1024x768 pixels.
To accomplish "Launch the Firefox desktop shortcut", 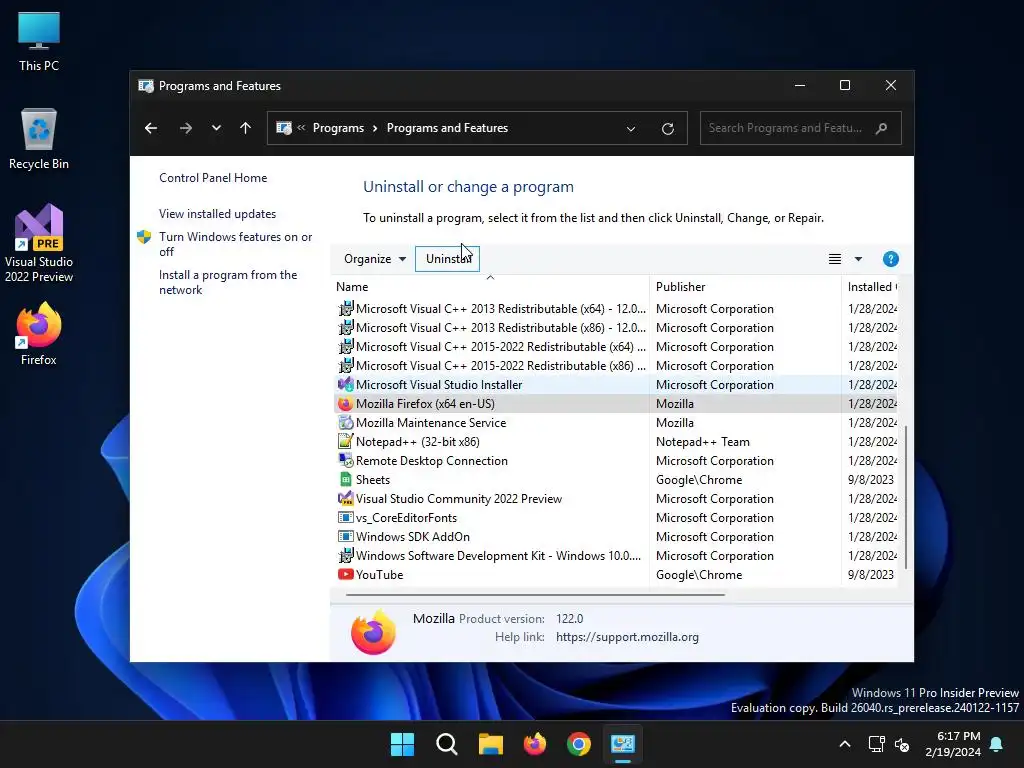I will coord(39,334).
